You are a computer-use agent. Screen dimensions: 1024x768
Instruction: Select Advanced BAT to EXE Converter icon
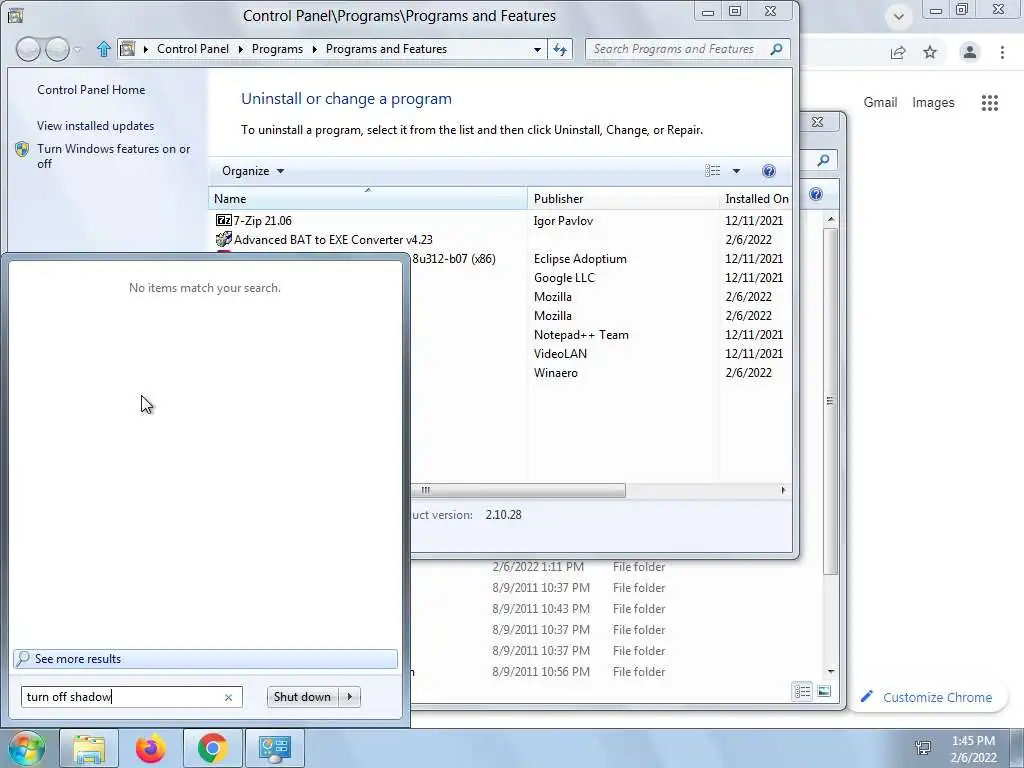click(x=223, y=240)
